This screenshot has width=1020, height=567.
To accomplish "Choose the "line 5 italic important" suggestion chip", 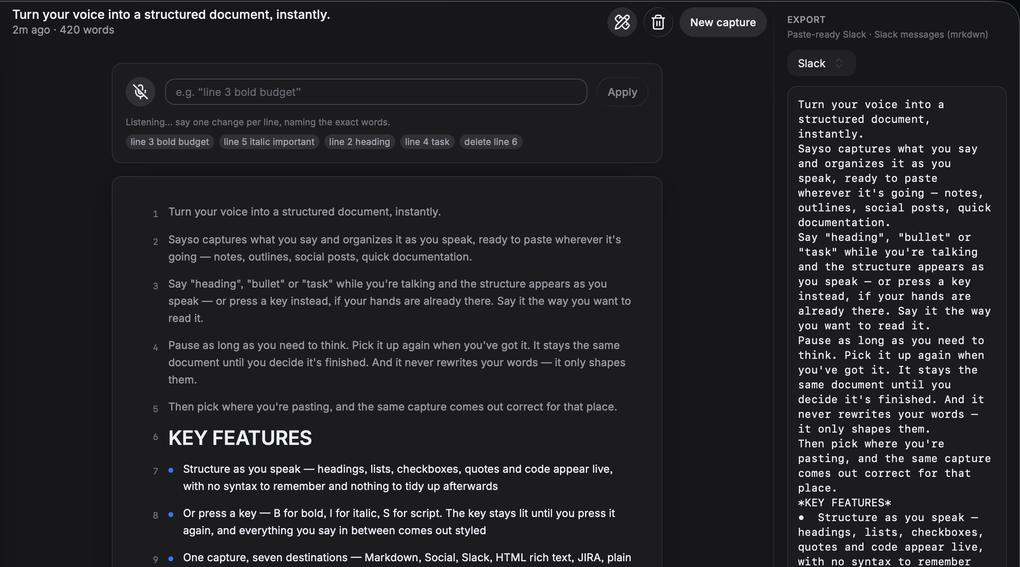I will 269,142.
